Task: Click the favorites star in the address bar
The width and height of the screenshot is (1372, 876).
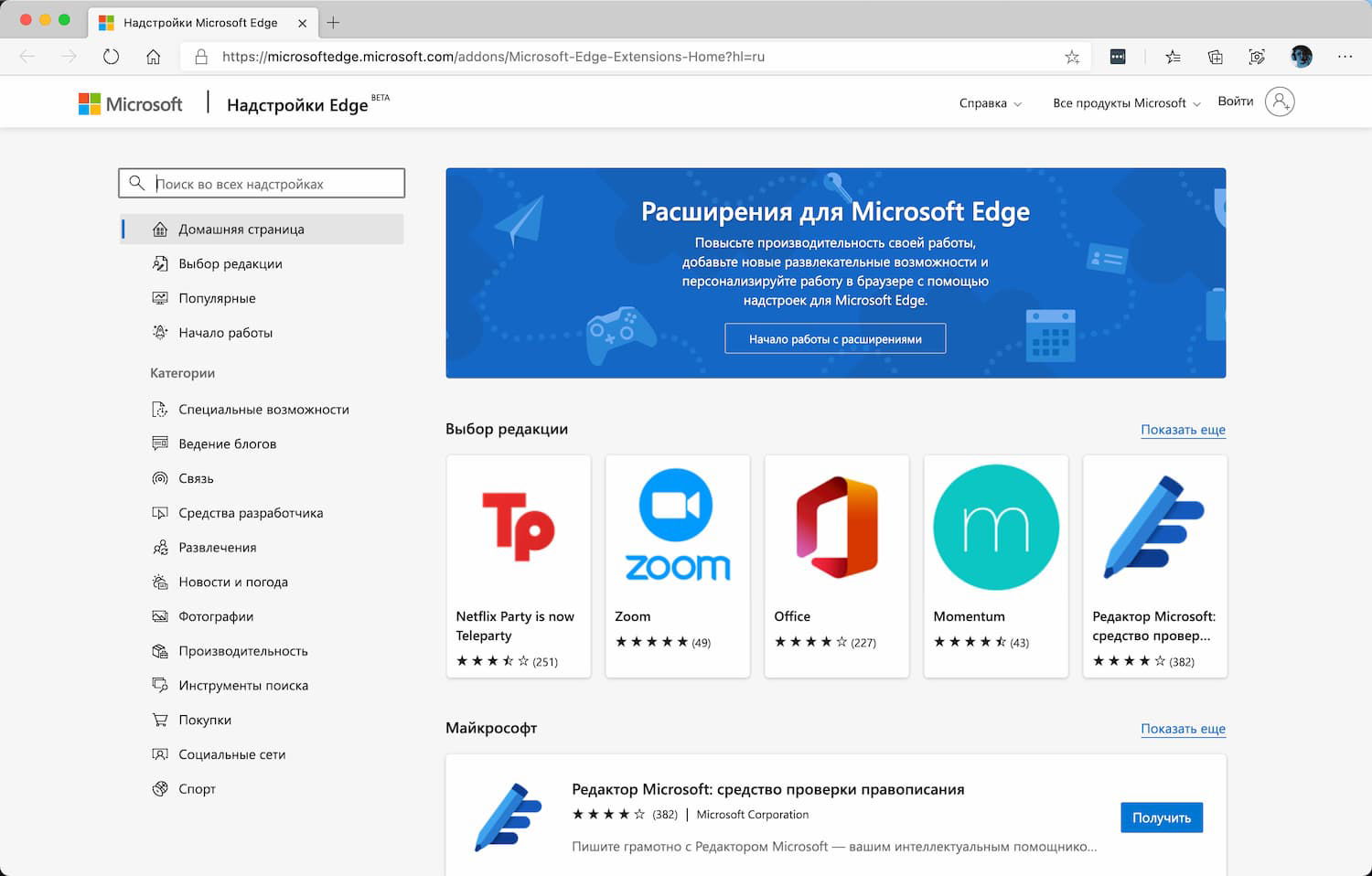Action: (x=1071, y=56)
